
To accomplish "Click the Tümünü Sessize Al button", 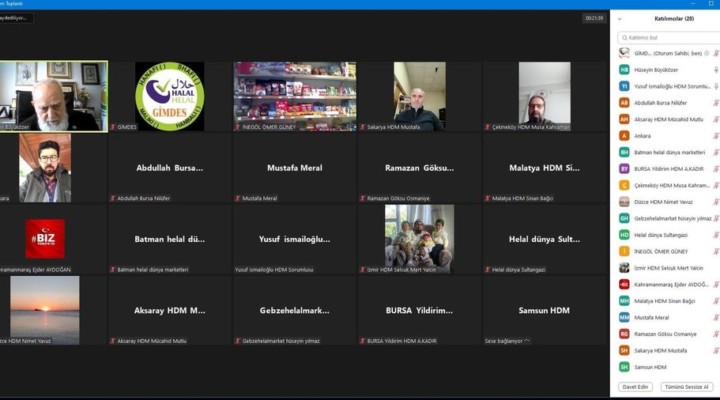I will (686, 387).
